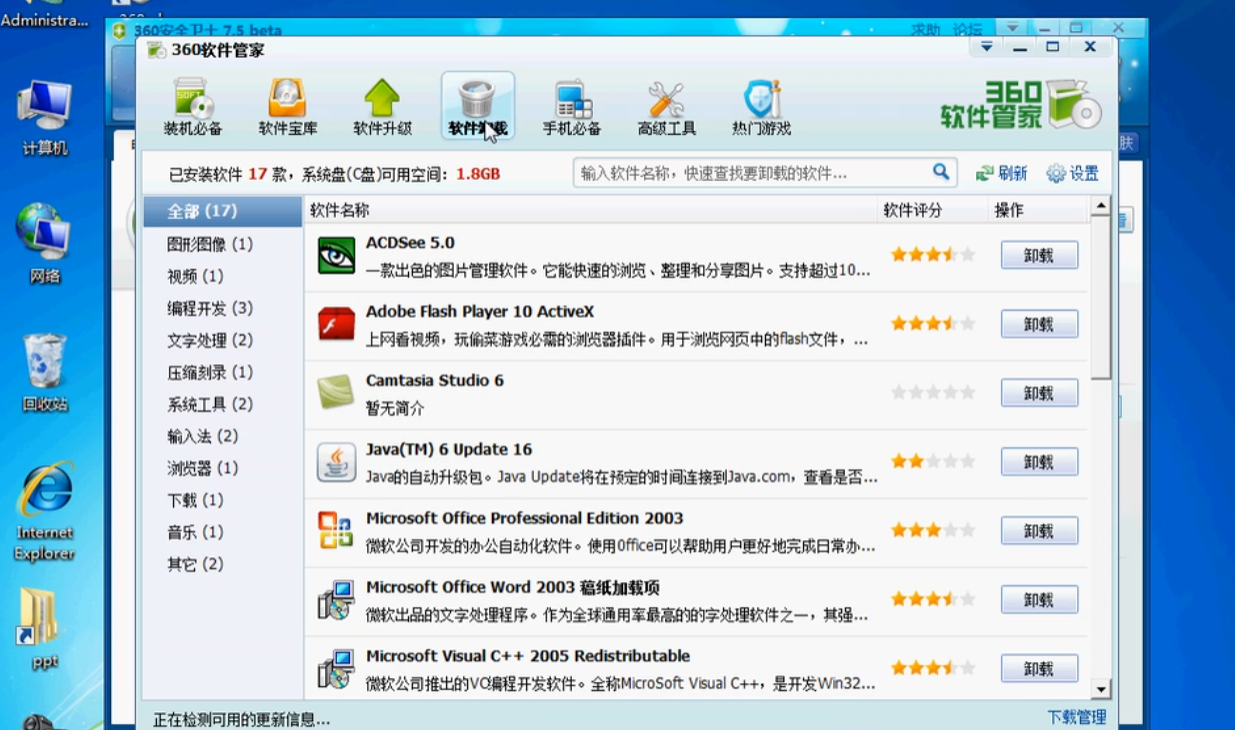Click the 360软件管家 logo
The width and height of the screenshot is (1235, 730).
point(1020,105)
